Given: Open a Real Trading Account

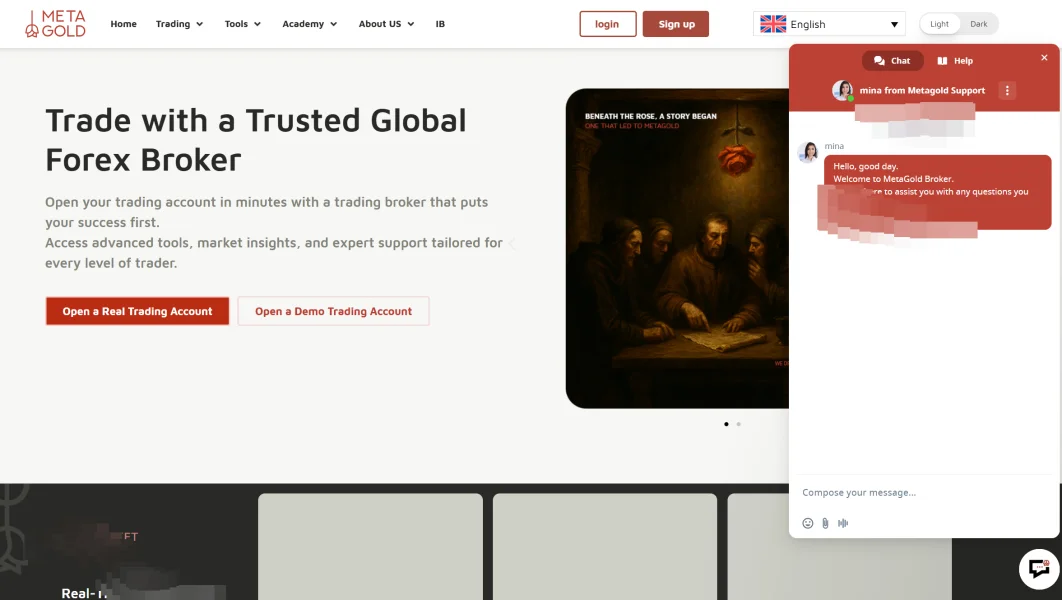Looking at the screenshot, I should pos(137,311).
